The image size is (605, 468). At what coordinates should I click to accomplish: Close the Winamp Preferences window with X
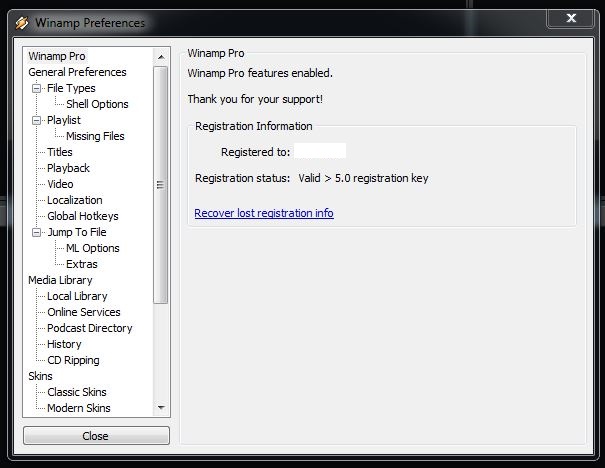(x=571, y=18)
